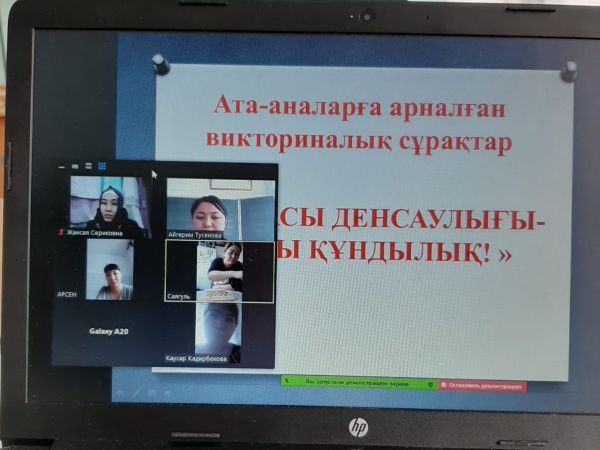This screenshot has width=600, height=450.
Task: Select highlighted Саягуль video tile
Action: pos(220,271)
